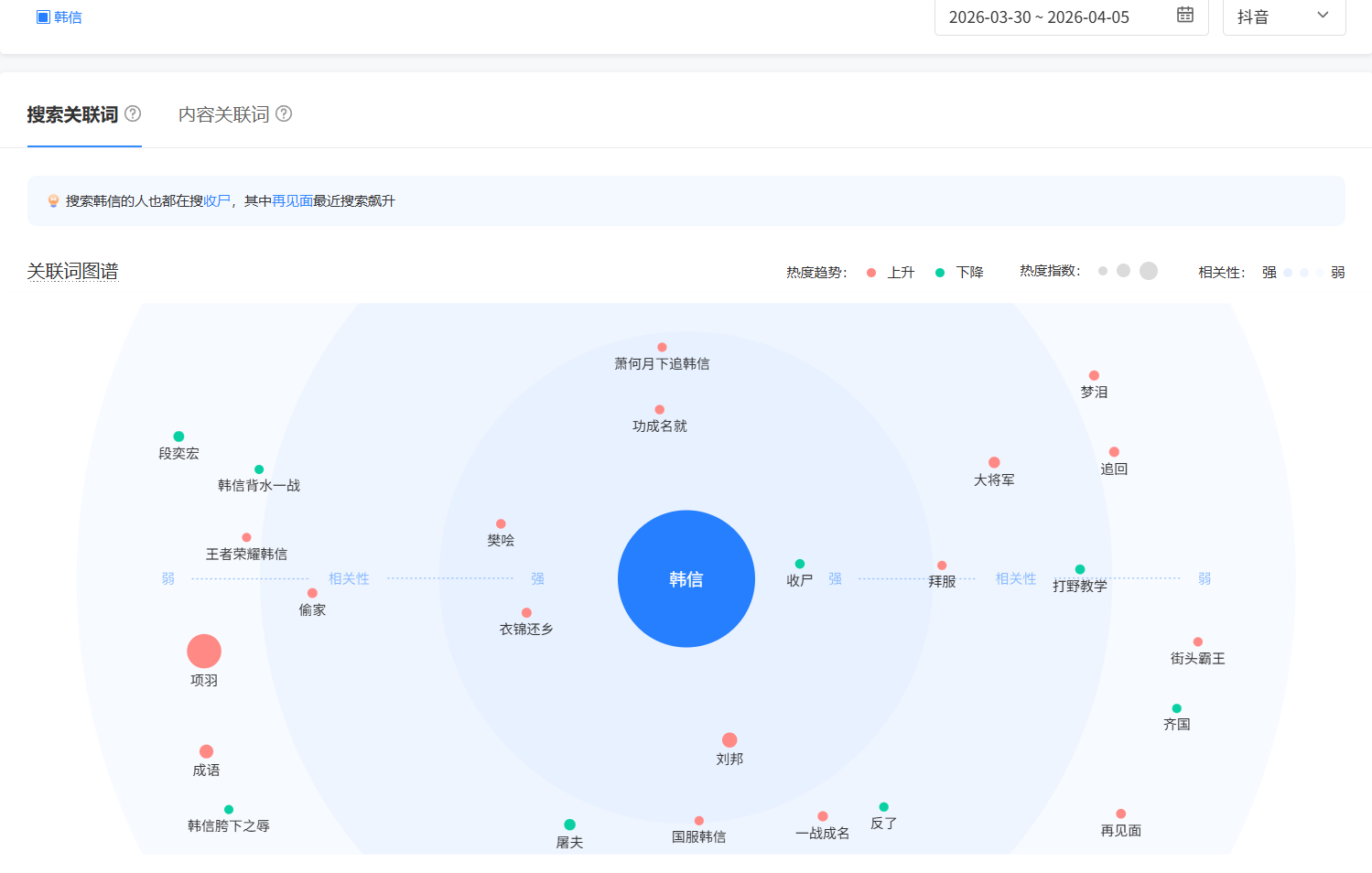Select the 反了 node
This screenshot has height=873, width=1372.
(x=883, y=807)
